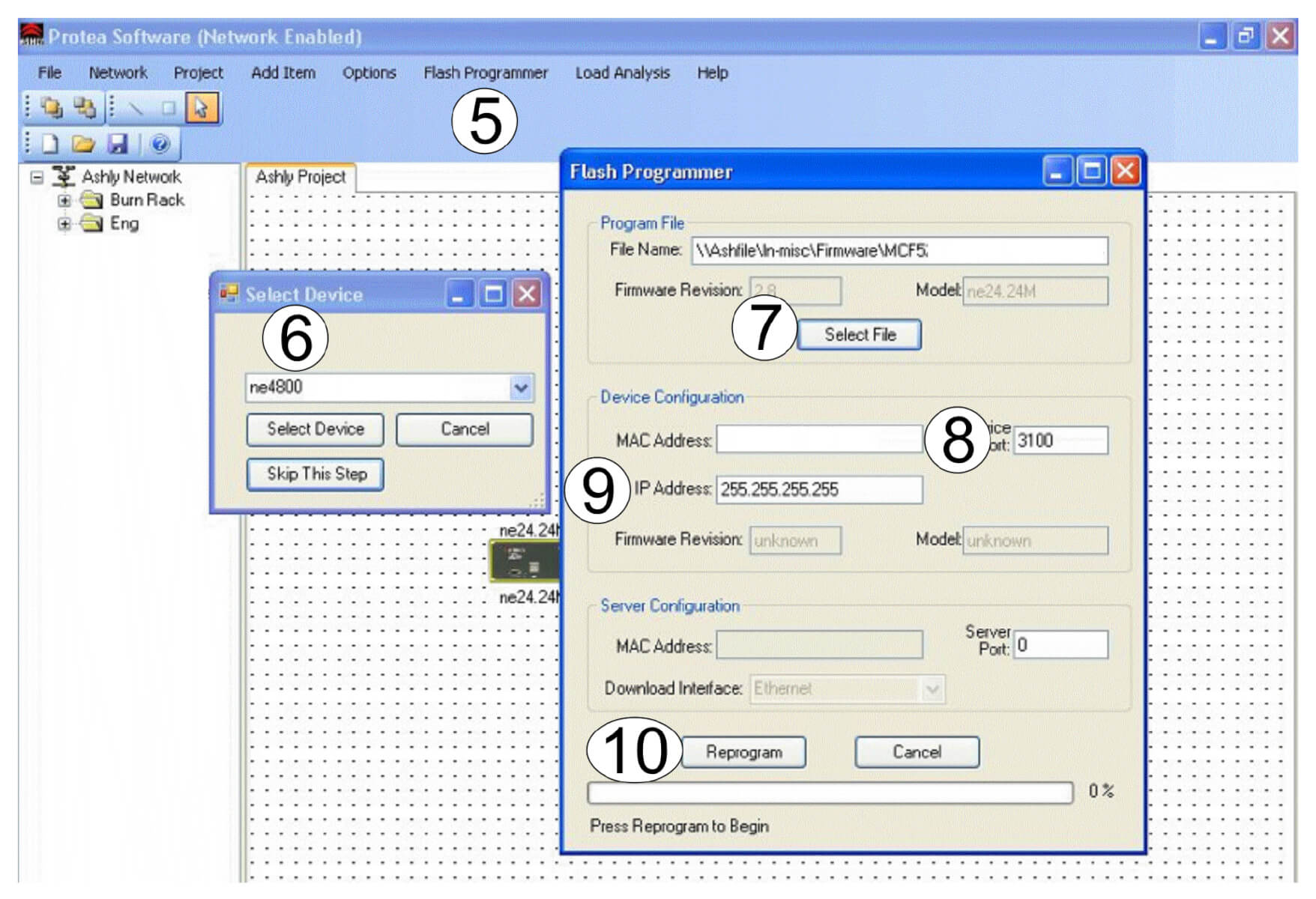This screenshot has width=1316, height=899.
Task: Activate the pointer selection tool
Action: (201, 108)
